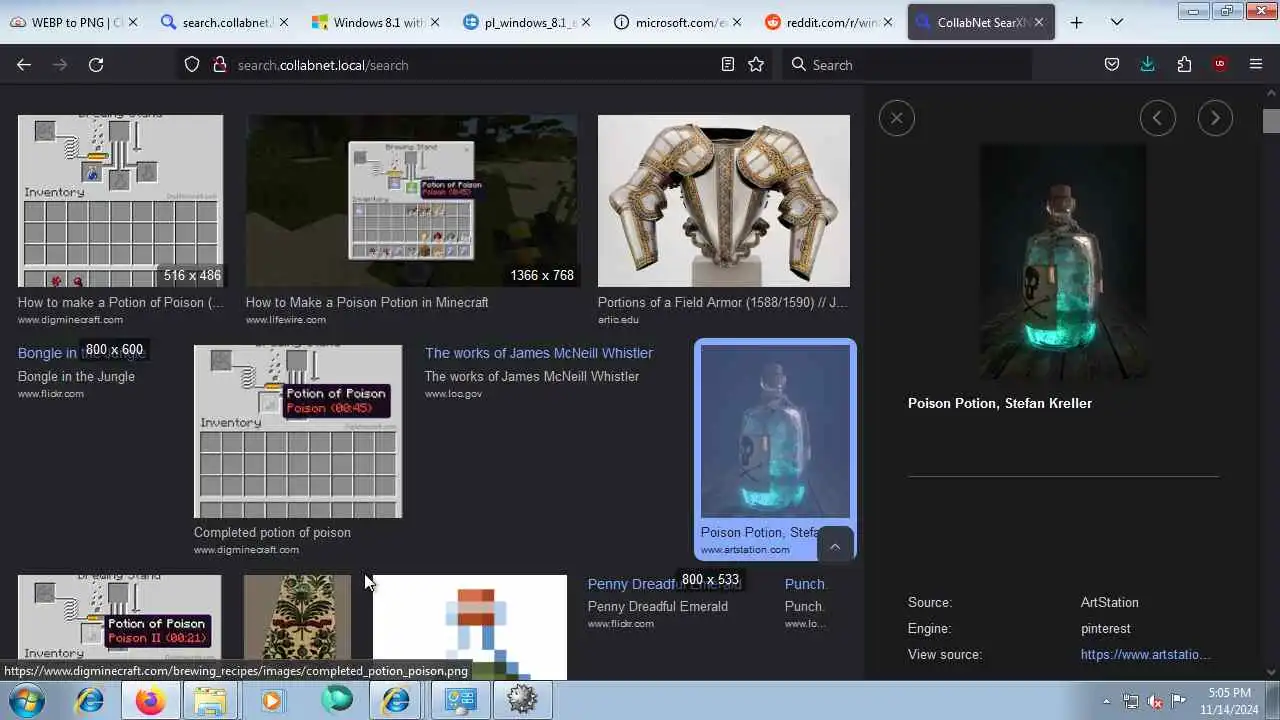Screen dimensions: 1280x720
Task: Open the Punch result link
Action: point(806,584)
